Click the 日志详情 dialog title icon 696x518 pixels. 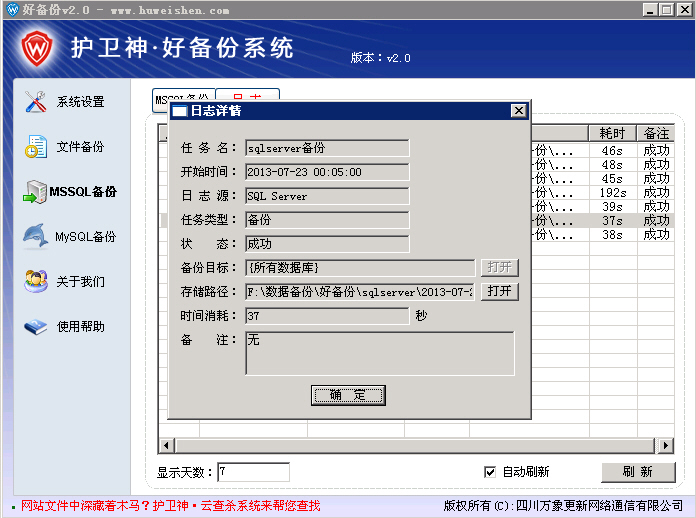click(x=180, y=111)
